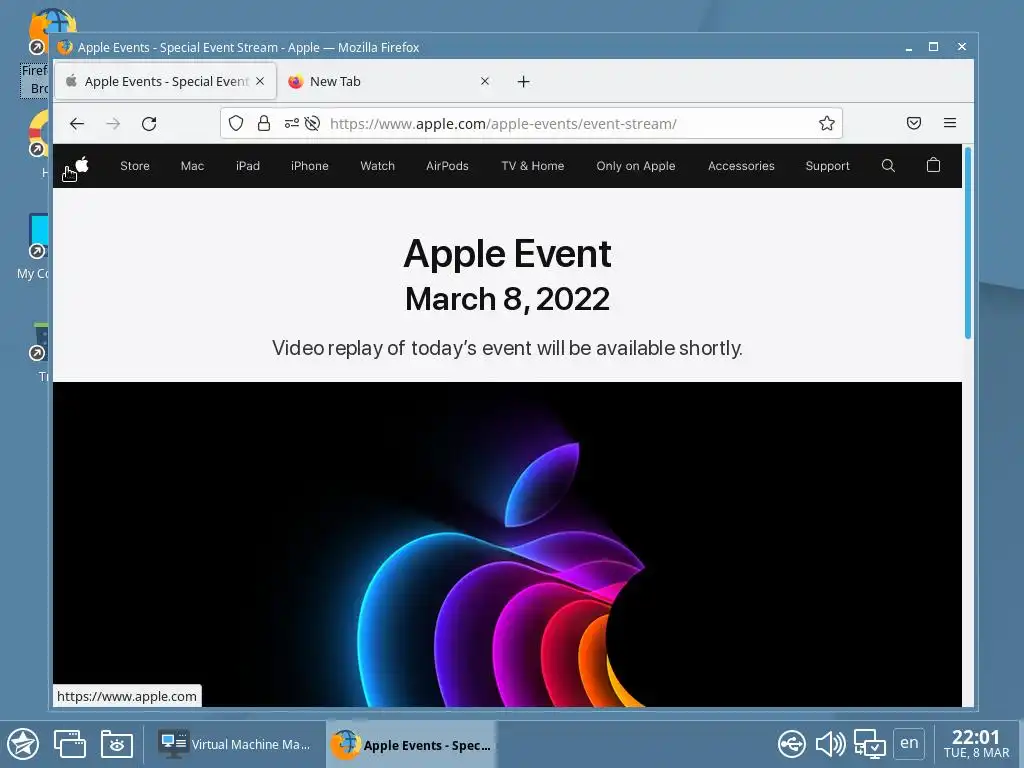Close the Apple Events tab
The image size is (1024, 768).
[x=260, y=81]
